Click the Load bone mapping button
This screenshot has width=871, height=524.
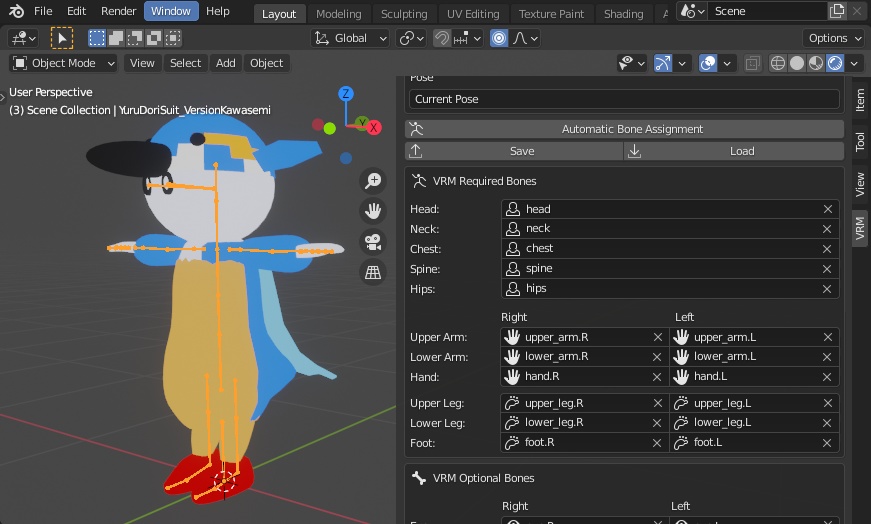[734, 151]
